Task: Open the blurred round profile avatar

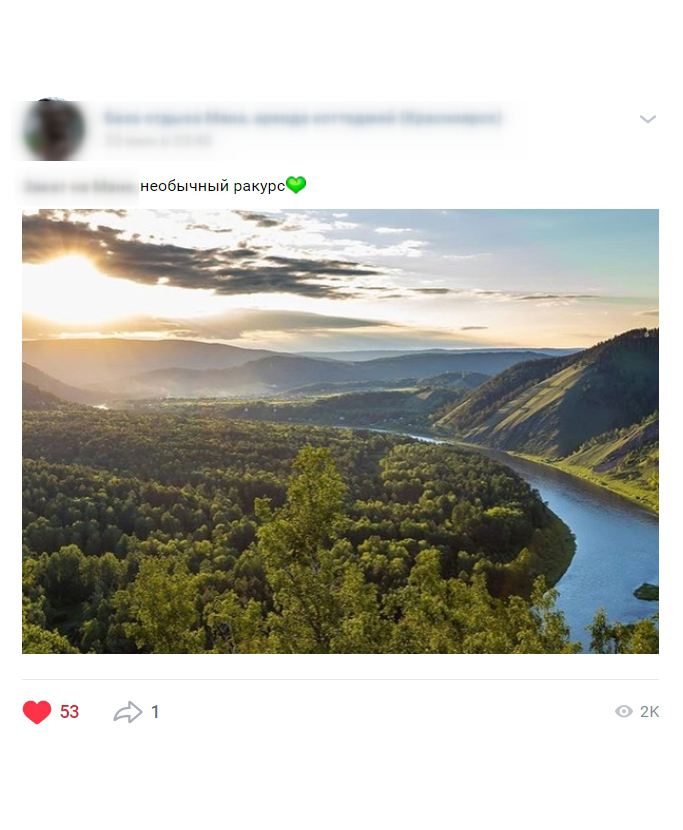Action: tap(53, 130)
